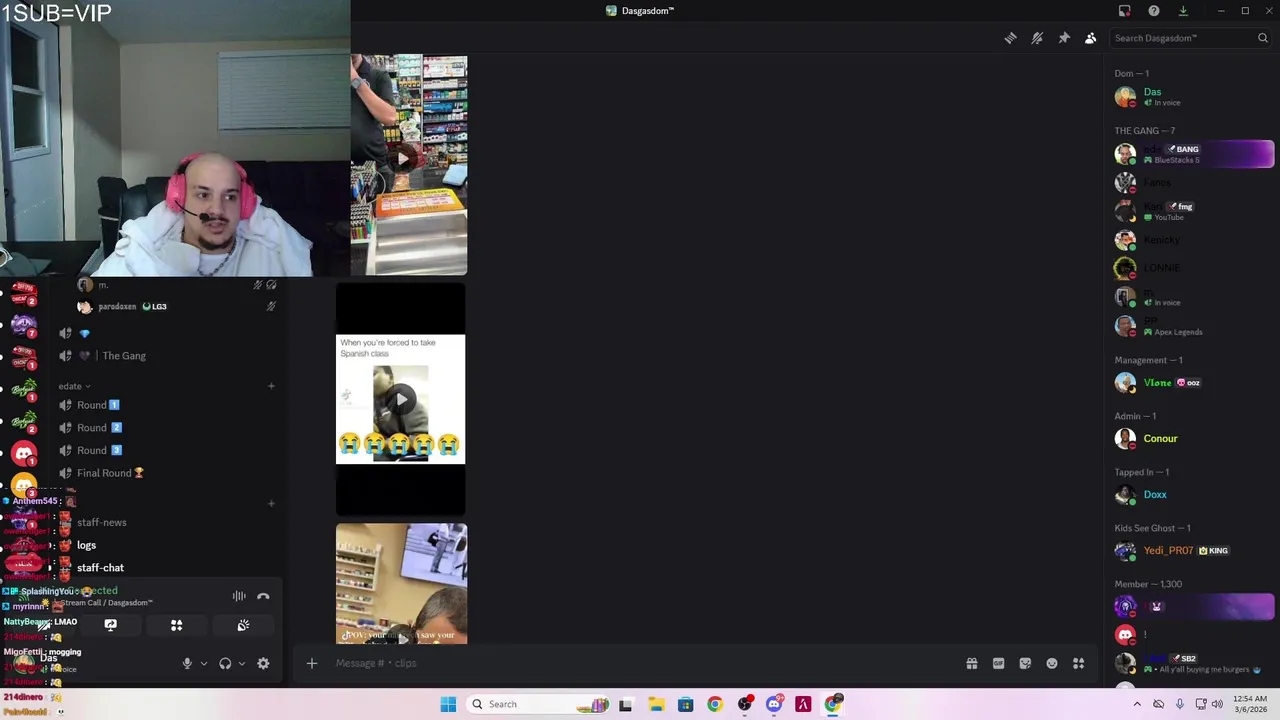Toggle noise suppression waveform icon
This screenshot has width=1280, height=720.
(239, 596)
